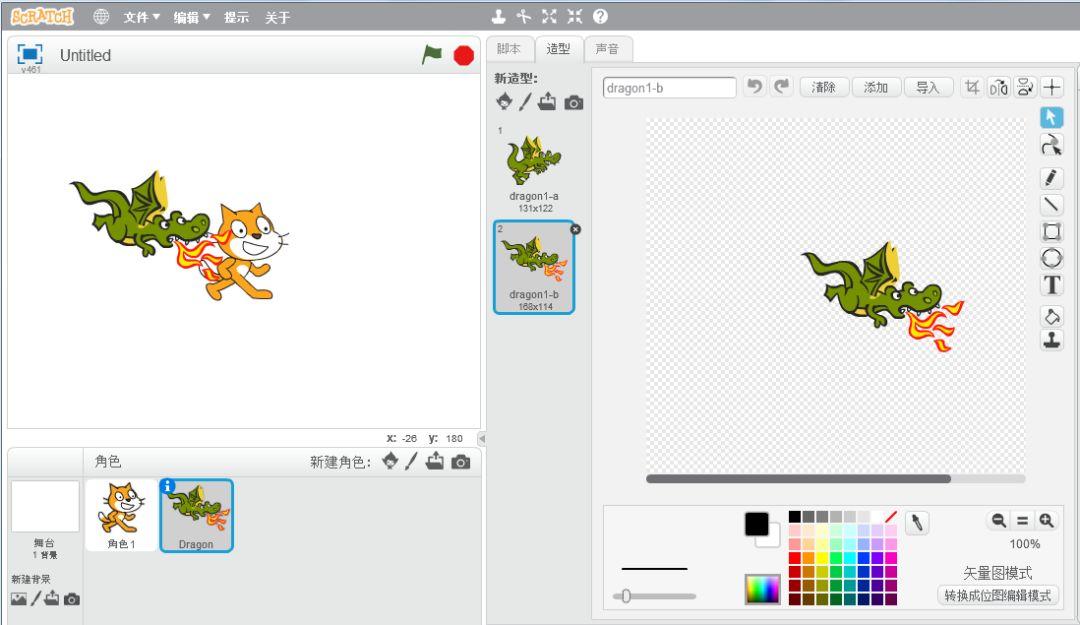Image resolution: width=1080 pixels, height=625 pixels.
Task: Open the language globe menu
Action: [x=101, y=17]
